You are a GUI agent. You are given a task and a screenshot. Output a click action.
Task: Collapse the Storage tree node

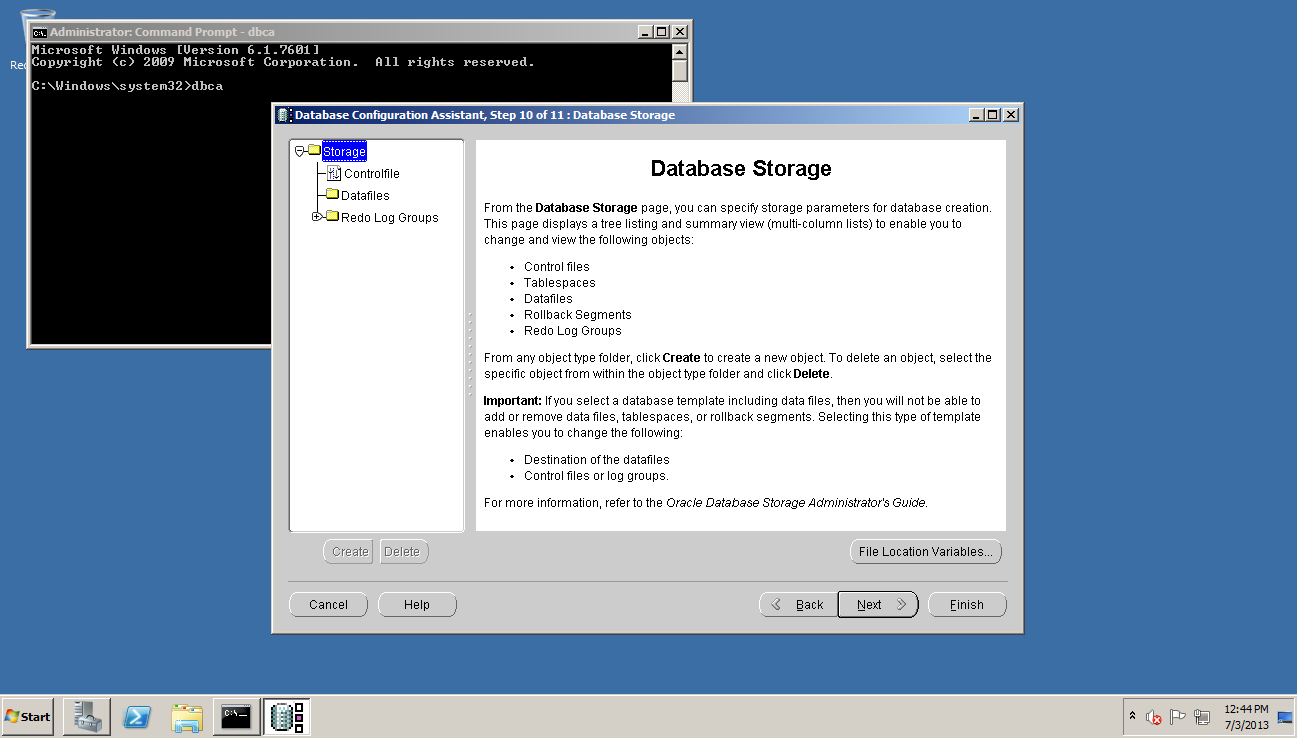point(299,152)
